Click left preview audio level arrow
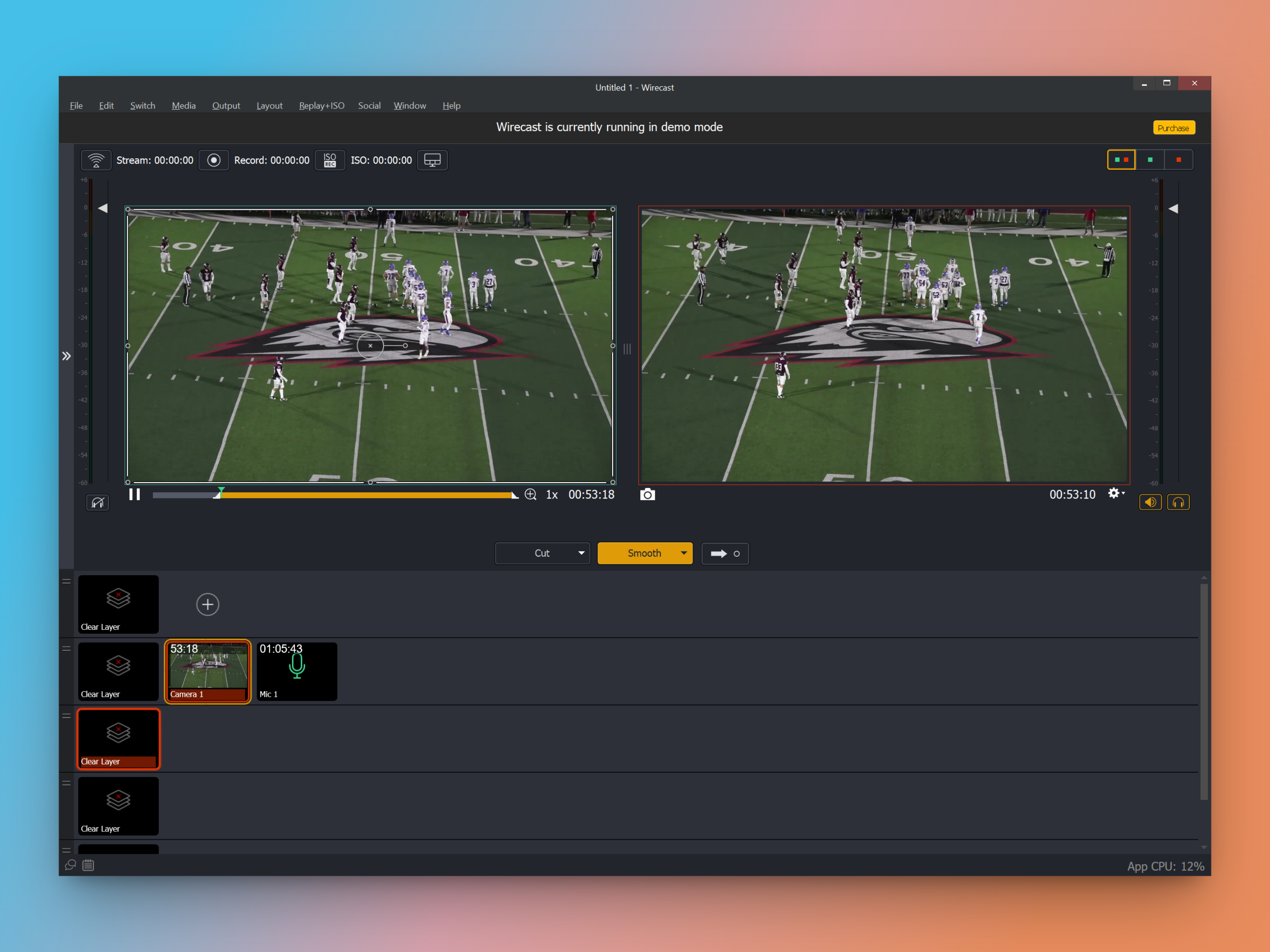Viewport: 1270px width, 952px height. click(103, 208)
